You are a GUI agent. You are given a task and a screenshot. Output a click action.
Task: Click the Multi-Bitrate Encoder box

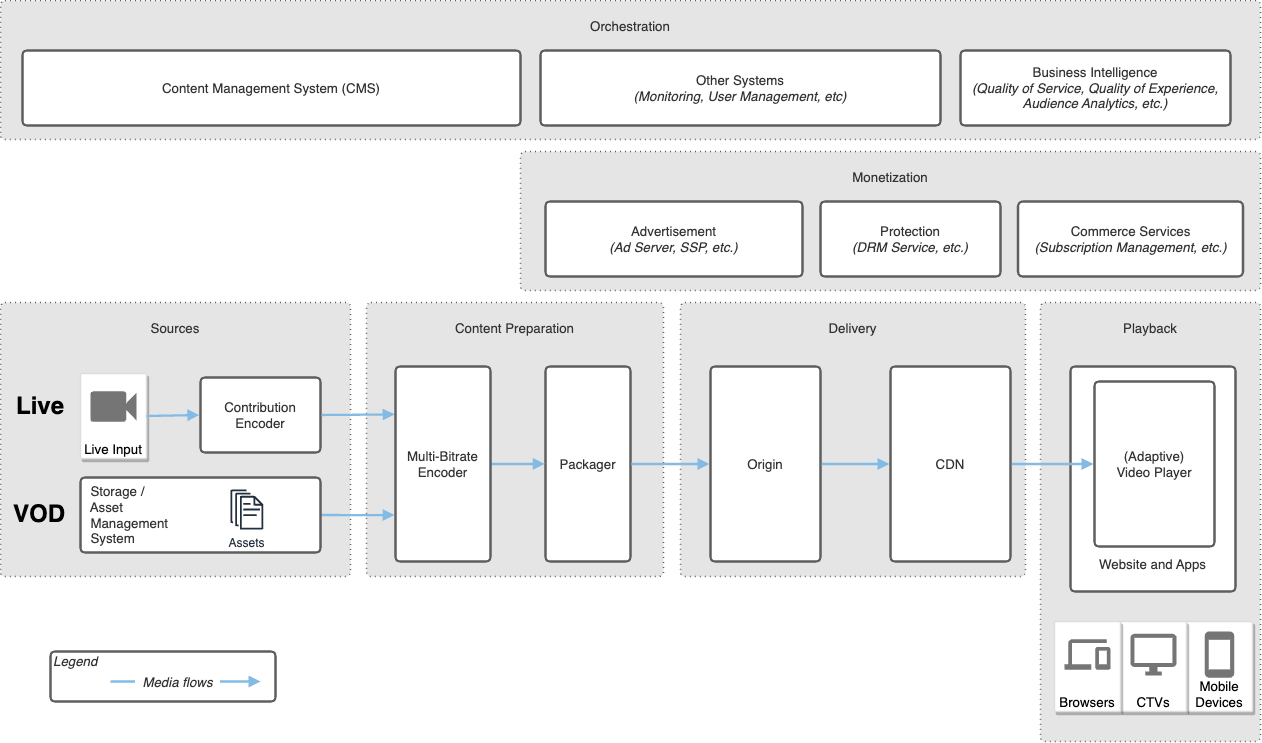(x=443, y=464)
